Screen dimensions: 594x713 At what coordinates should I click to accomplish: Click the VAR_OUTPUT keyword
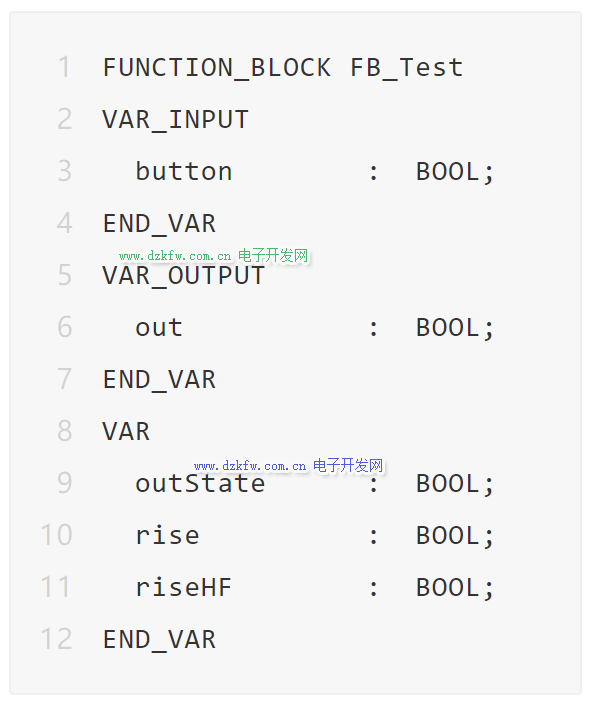pos(184,276)
